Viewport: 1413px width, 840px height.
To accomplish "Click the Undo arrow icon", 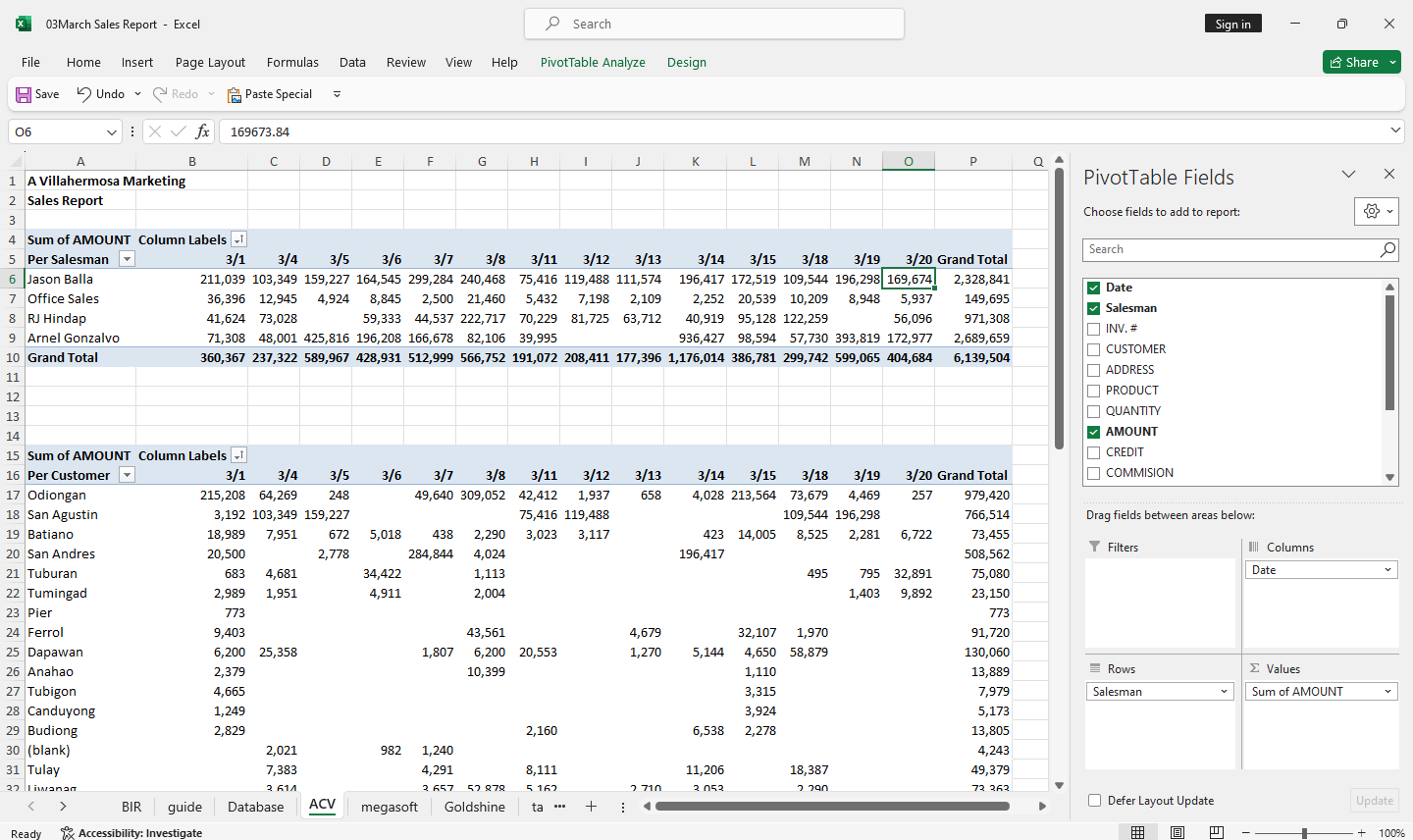I will pos(84,94).
